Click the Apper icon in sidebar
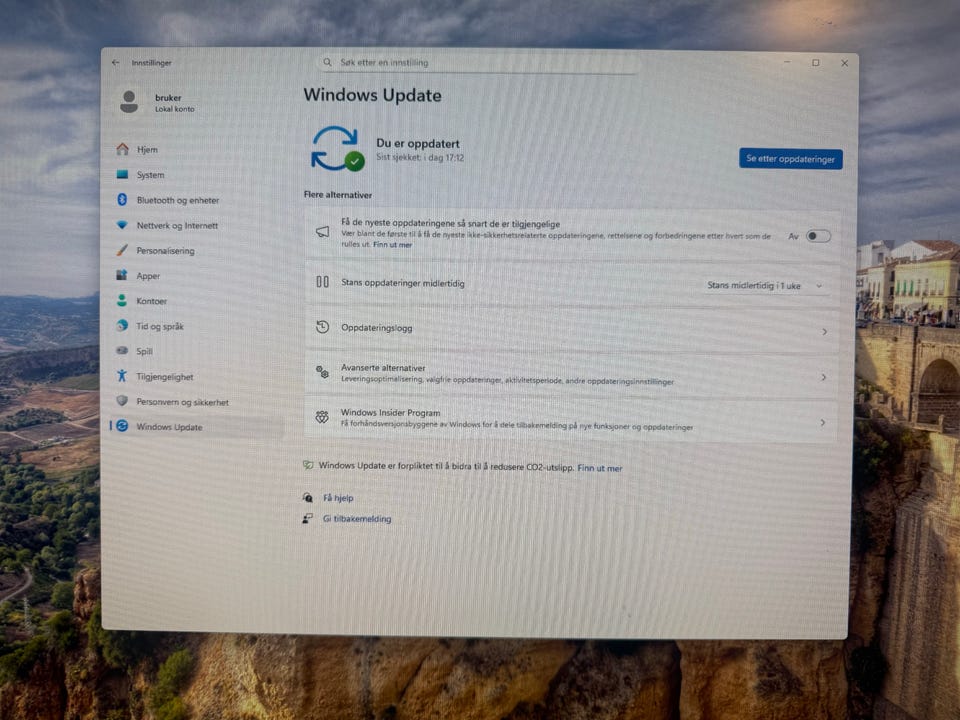 click(x=122, y=275)
